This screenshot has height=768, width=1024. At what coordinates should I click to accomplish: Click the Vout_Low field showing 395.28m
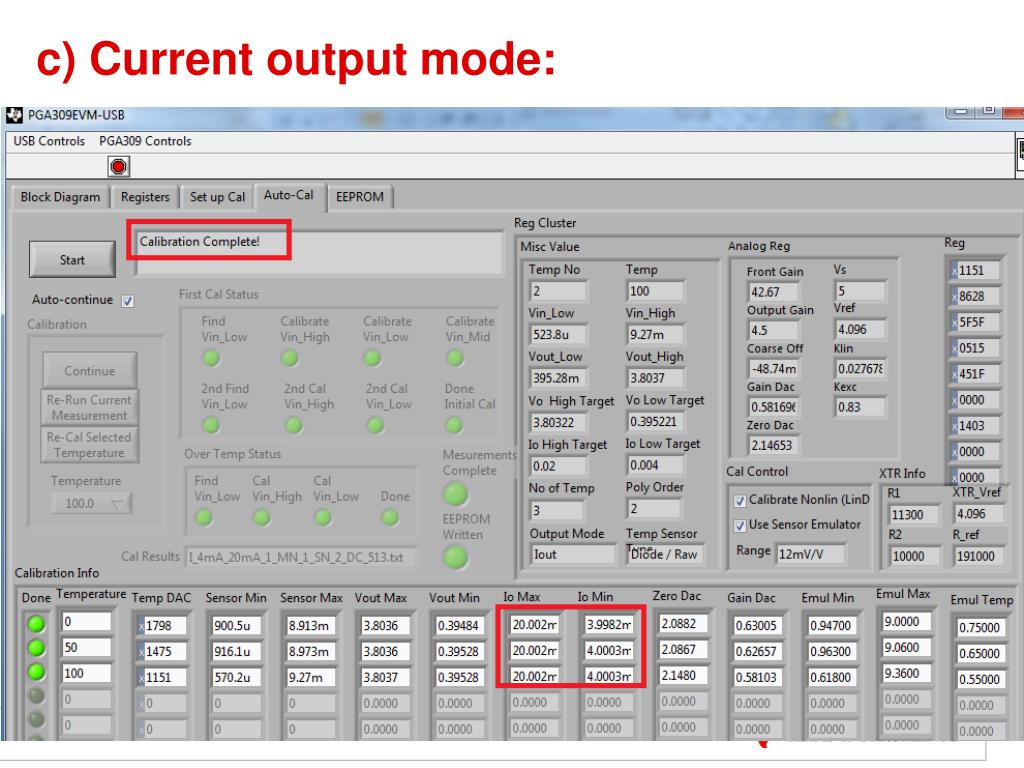coord(558,379)
